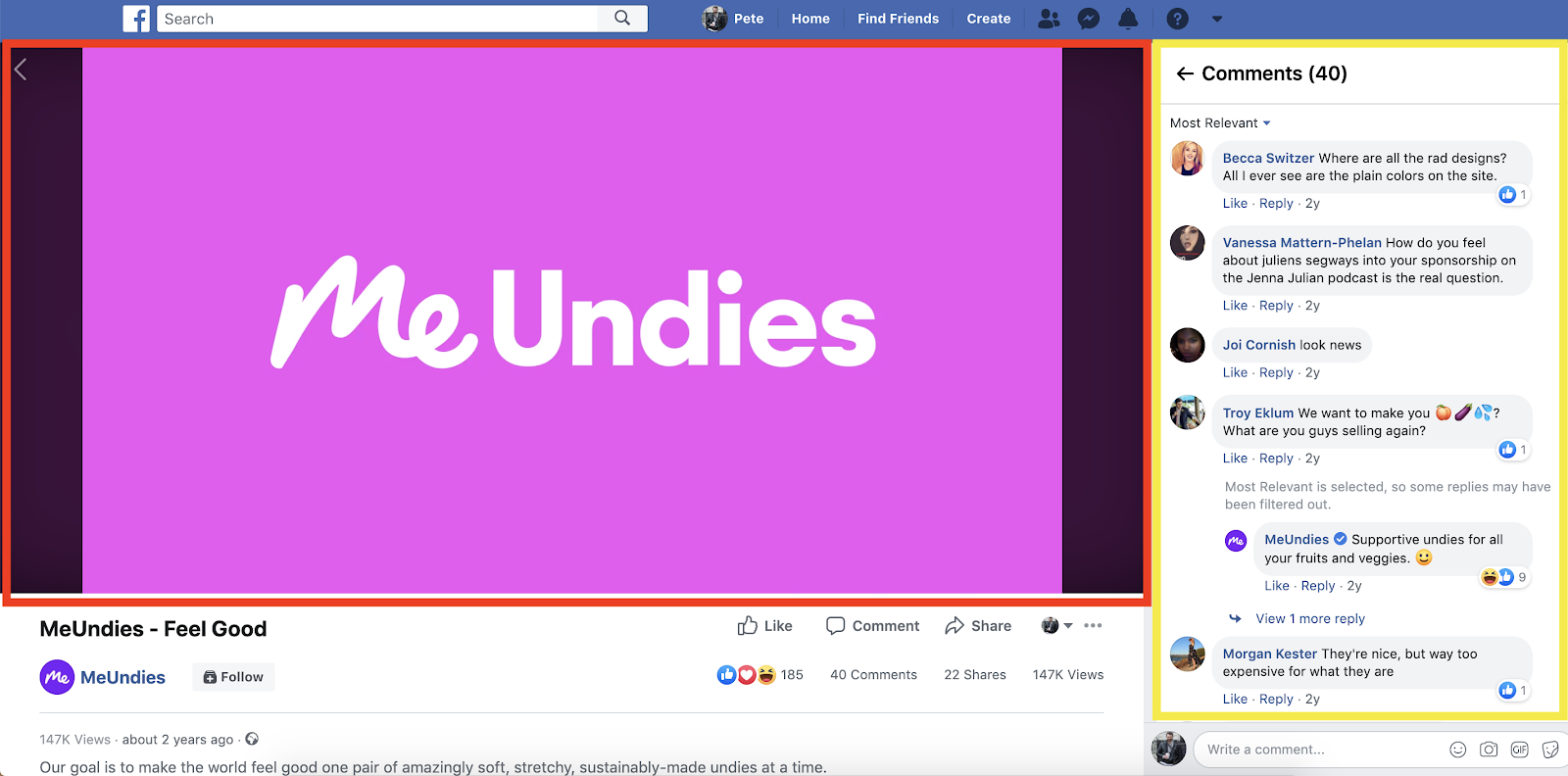The width and height of the screenshot is (1568, 776).
Task: Click the globe privacy icon under the video
Action: coord(252,739)
